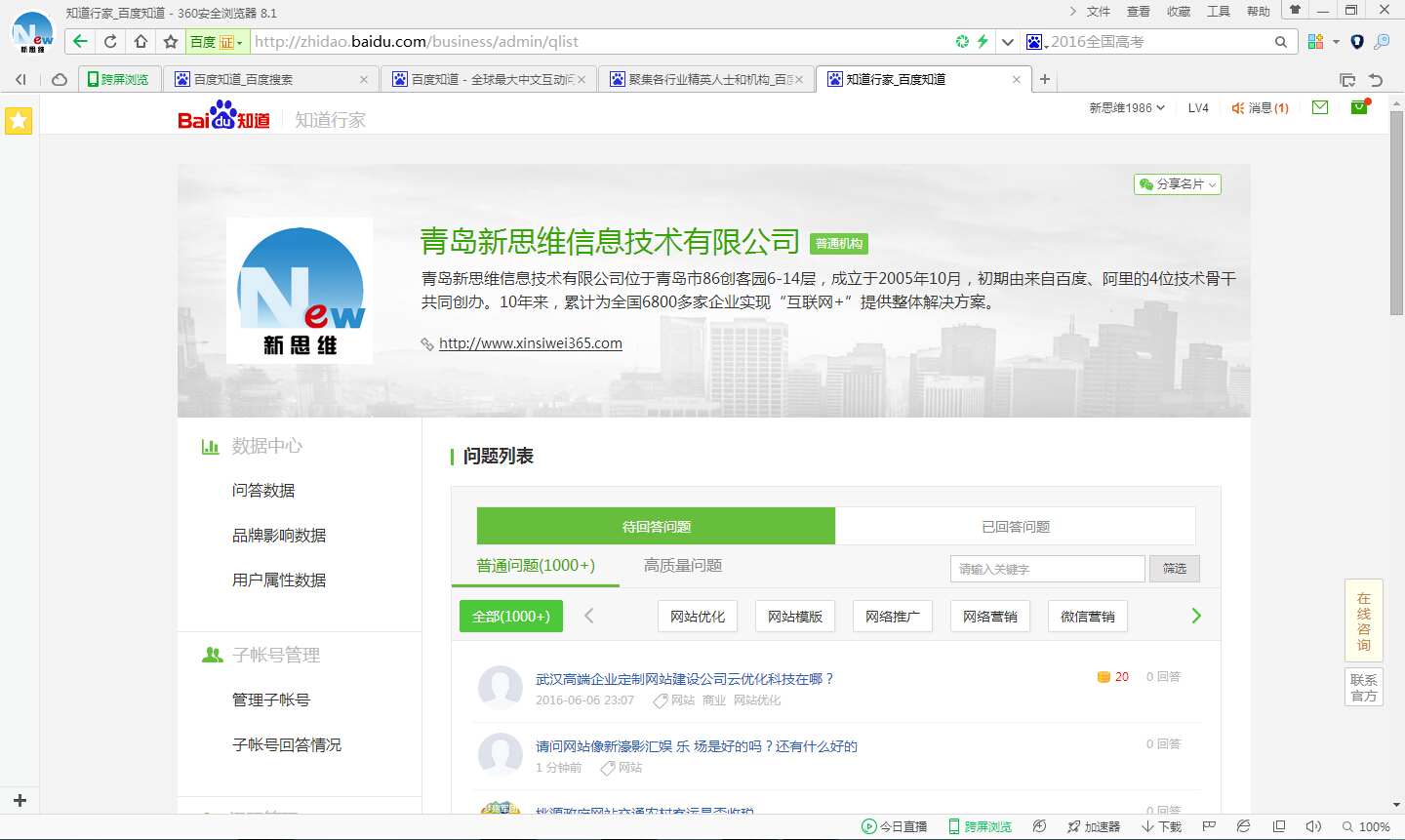Click the 消息(1) messages notification
Image resolution: width=1405 pixels, height=840 pixels.
[x=1260, y=108]
